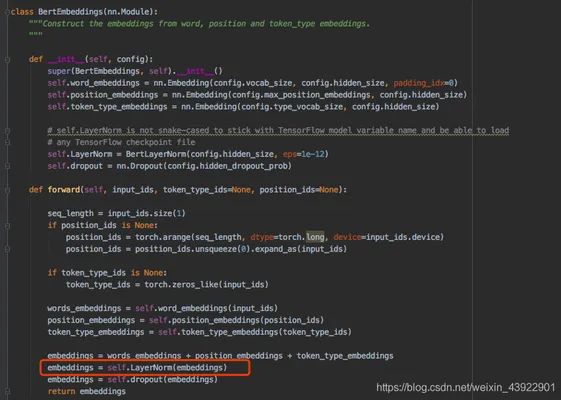Fold the 'if position_ids is None' block
The width and height of the screenshot is (561, 400).
tap(8, 225)
